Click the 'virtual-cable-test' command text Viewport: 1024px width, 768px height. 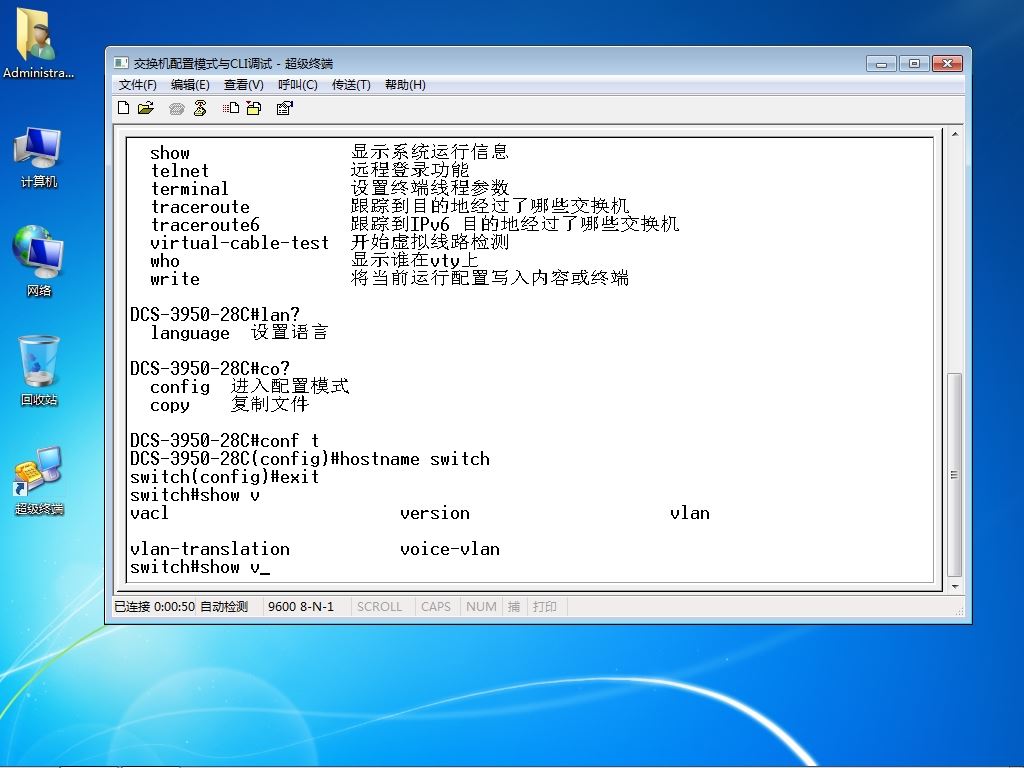tap(239, 243)
